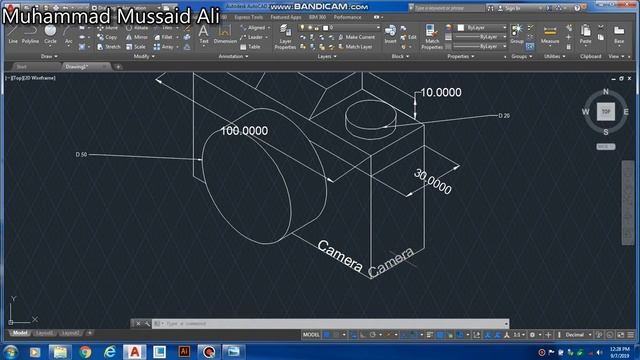Click the Paste icon

click(585, 34)
